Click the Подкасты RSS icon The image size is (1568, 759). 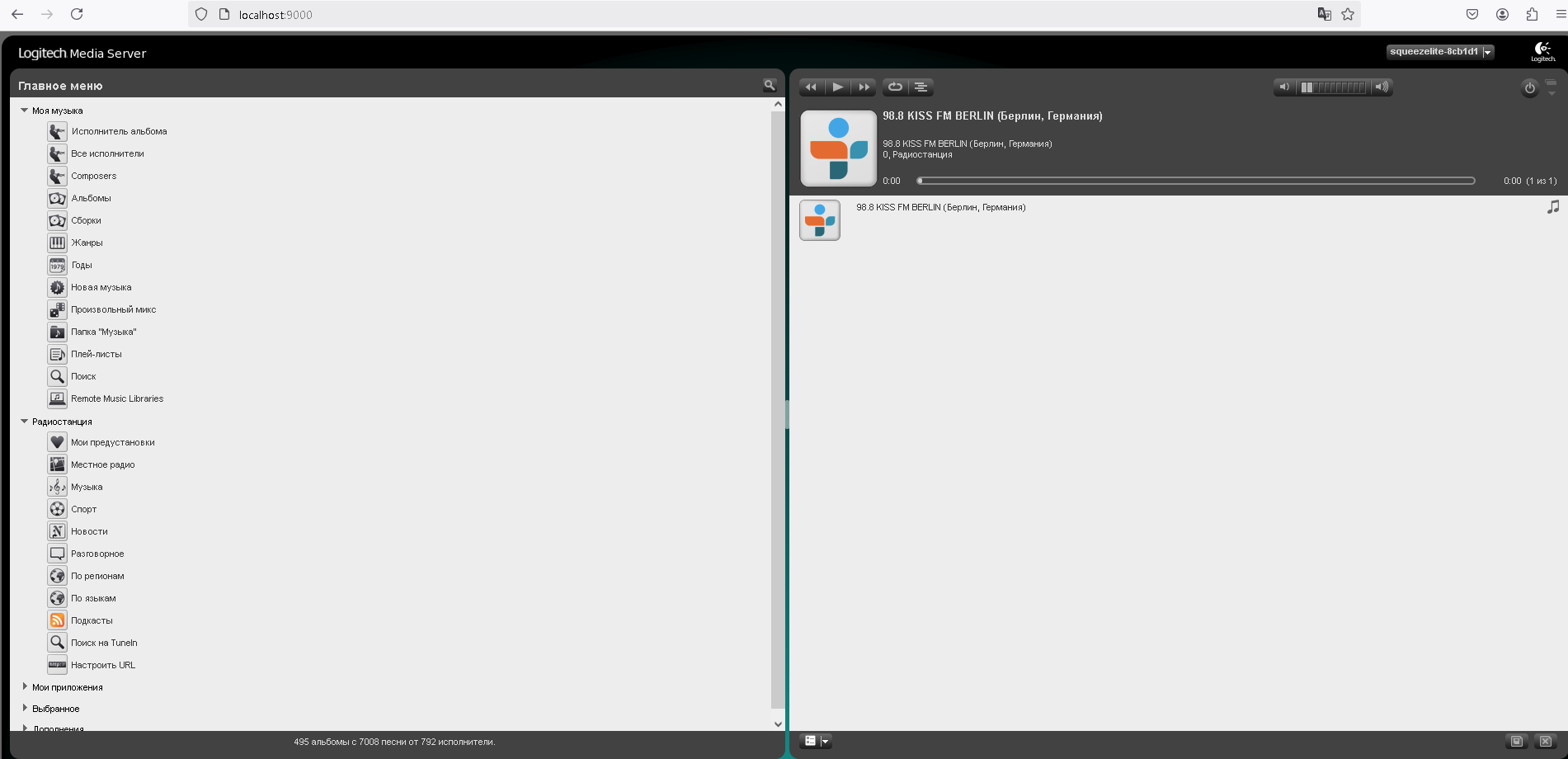pyautogui.click(x=57, y=620)
